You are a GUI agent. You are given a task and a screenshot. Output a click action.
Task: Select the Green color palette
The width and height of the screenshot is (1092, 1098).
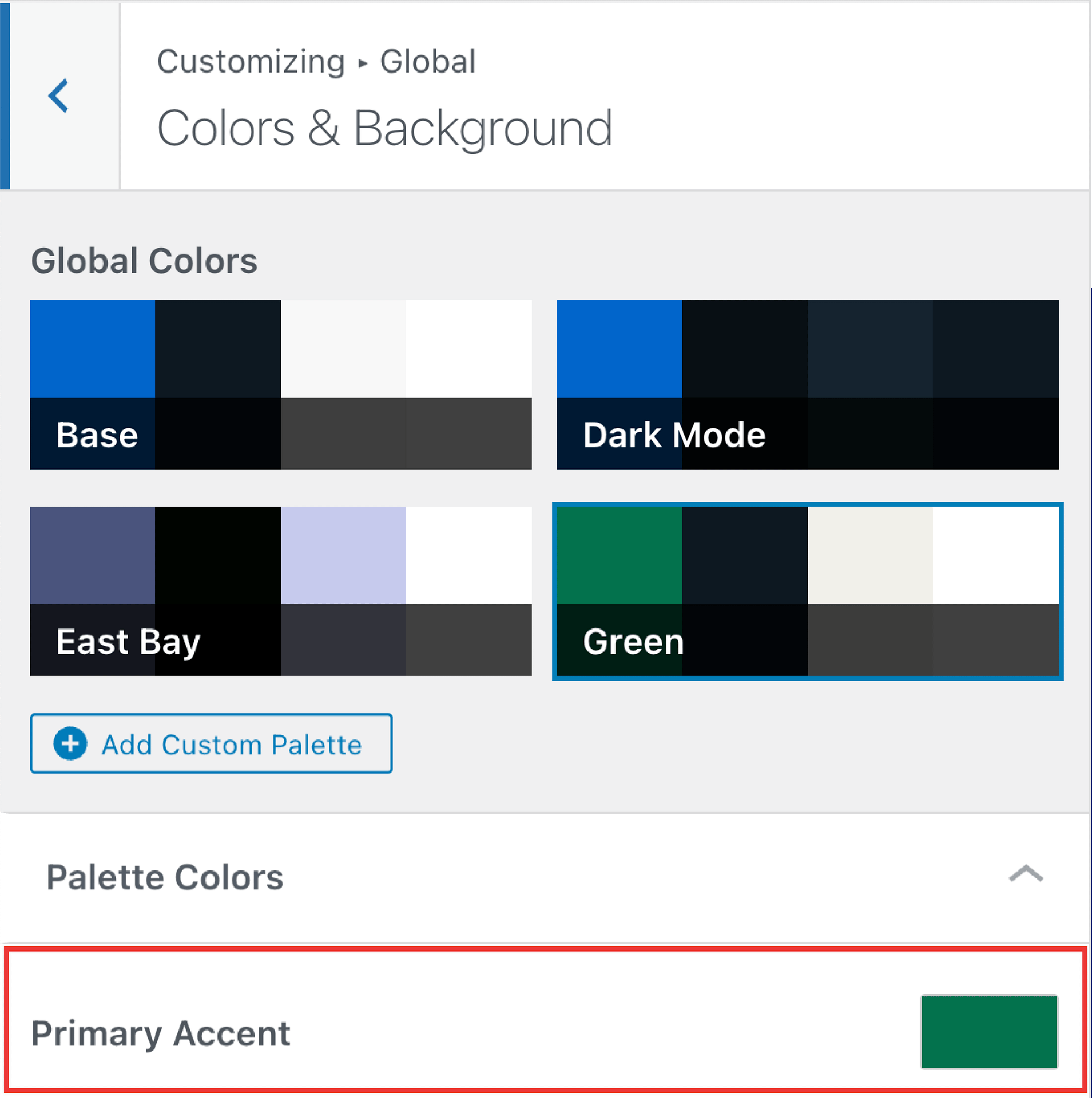click(x=808, y=591)
